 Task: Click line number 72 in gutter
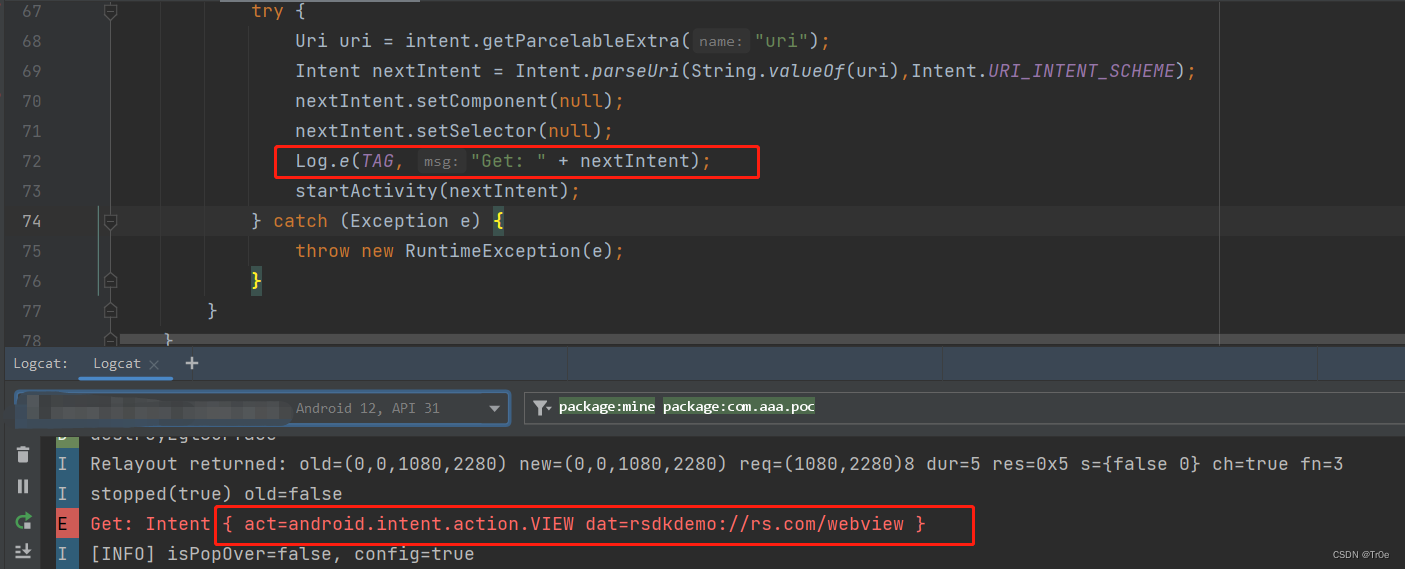pos(31,161)
